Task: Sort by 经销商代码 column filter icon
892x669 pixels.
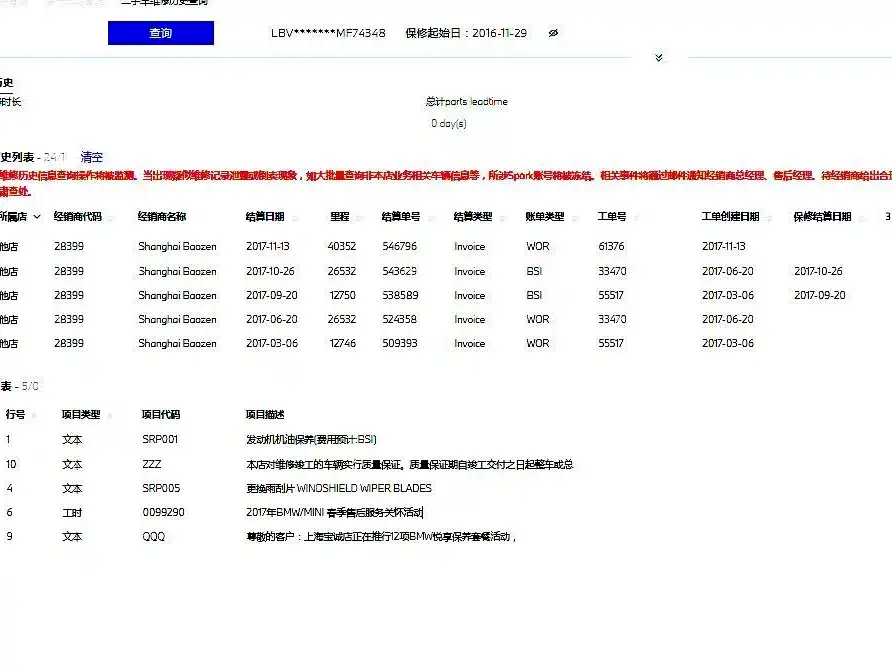Action: click(x=112, y=218)
